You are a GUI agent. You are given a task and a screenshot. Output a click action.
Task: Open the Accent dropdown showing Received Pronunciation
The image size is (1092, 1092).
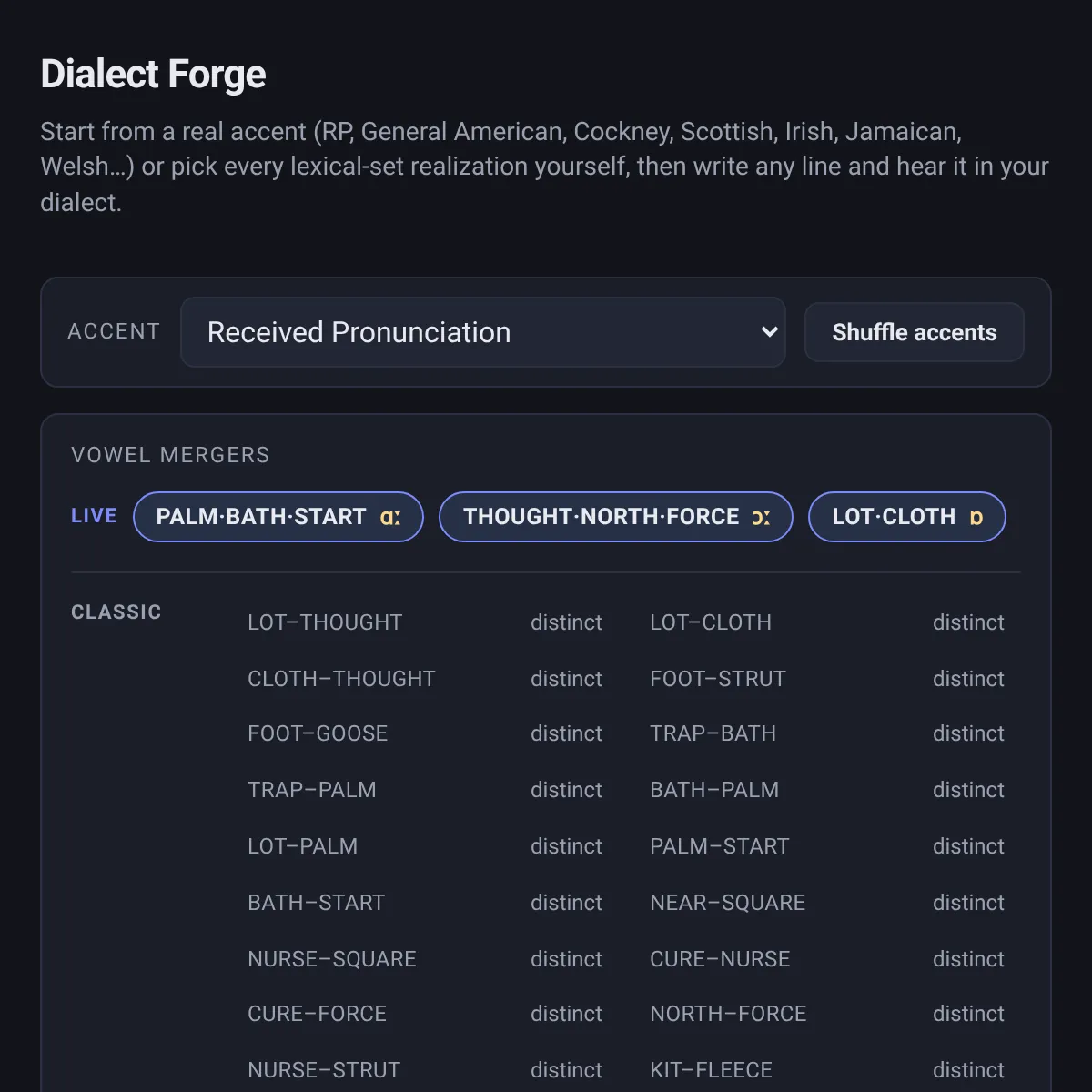[x=483, y=332]
